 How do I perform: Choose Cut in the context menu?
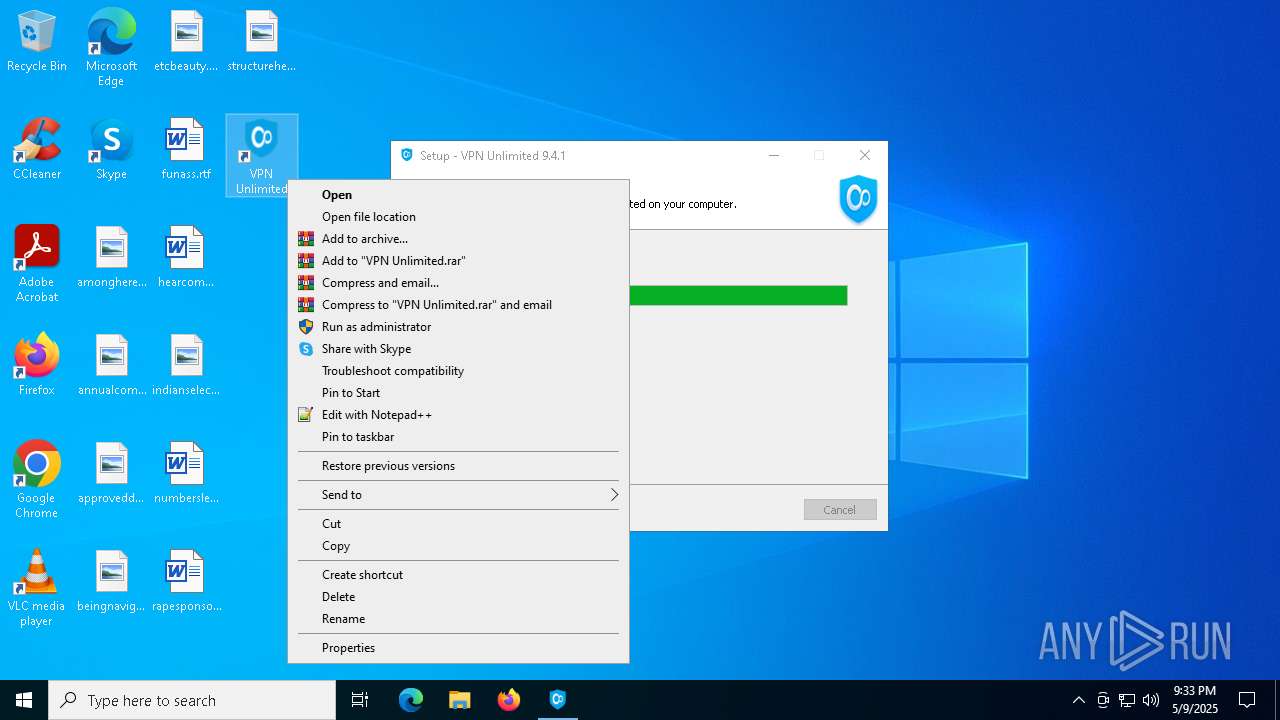pyautogui.click(x=458, y=524)
